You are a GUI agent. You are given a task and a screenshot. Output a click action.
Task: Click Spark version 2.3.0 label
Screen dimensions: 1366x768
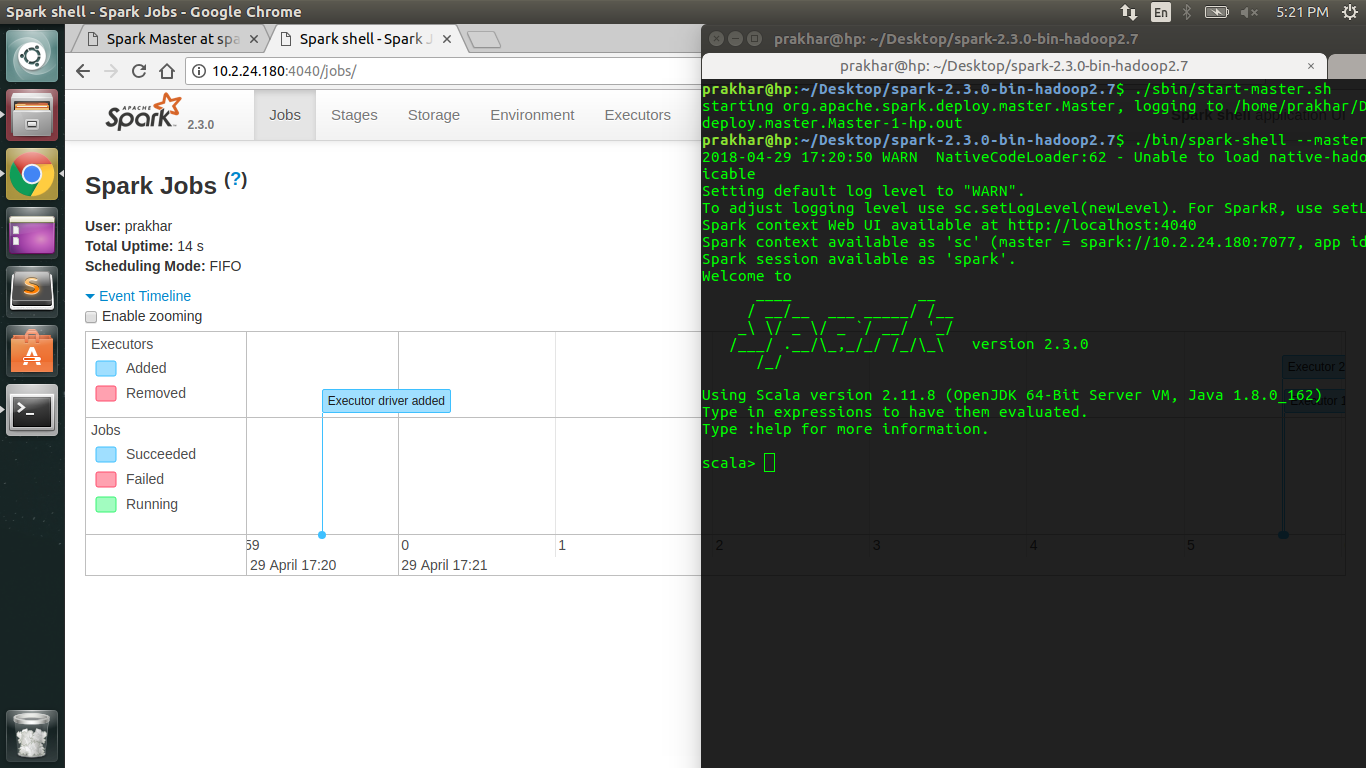point(201,125)
